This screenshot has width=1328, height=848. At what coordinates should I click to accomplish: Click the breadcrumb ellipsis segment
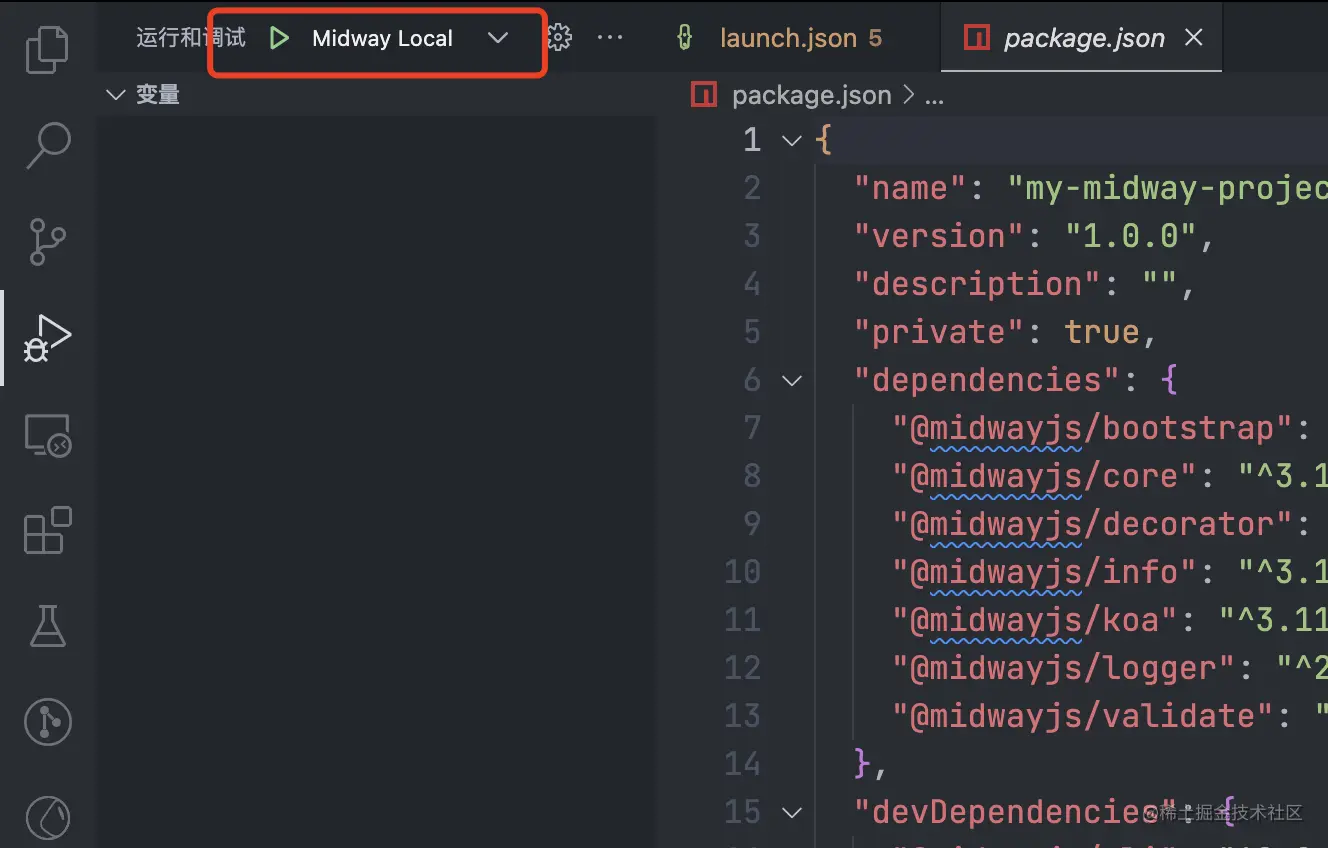[934, 97]
